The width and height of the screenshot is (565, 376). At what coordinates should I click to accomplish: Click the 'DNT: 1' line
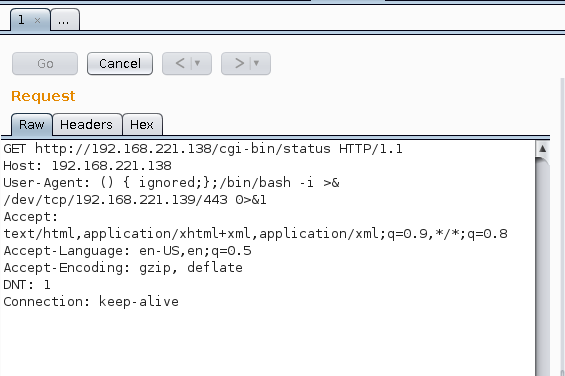[27, 285]
